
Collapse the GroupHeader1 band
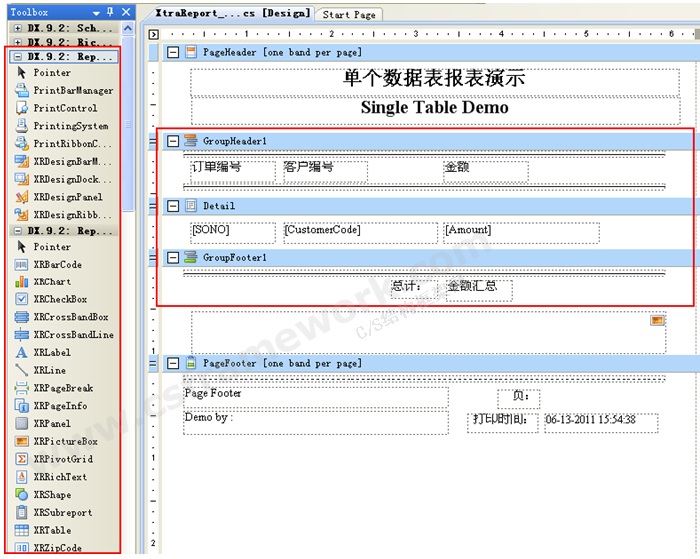[173, 142]
